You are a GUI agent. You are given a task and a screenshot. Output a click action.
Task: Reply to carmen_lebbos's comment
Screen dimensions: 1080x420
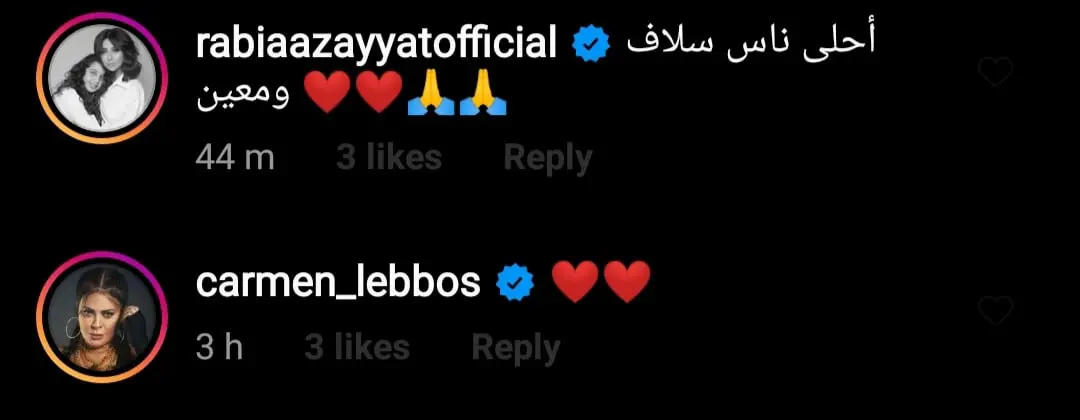click(x=516, y=348)
